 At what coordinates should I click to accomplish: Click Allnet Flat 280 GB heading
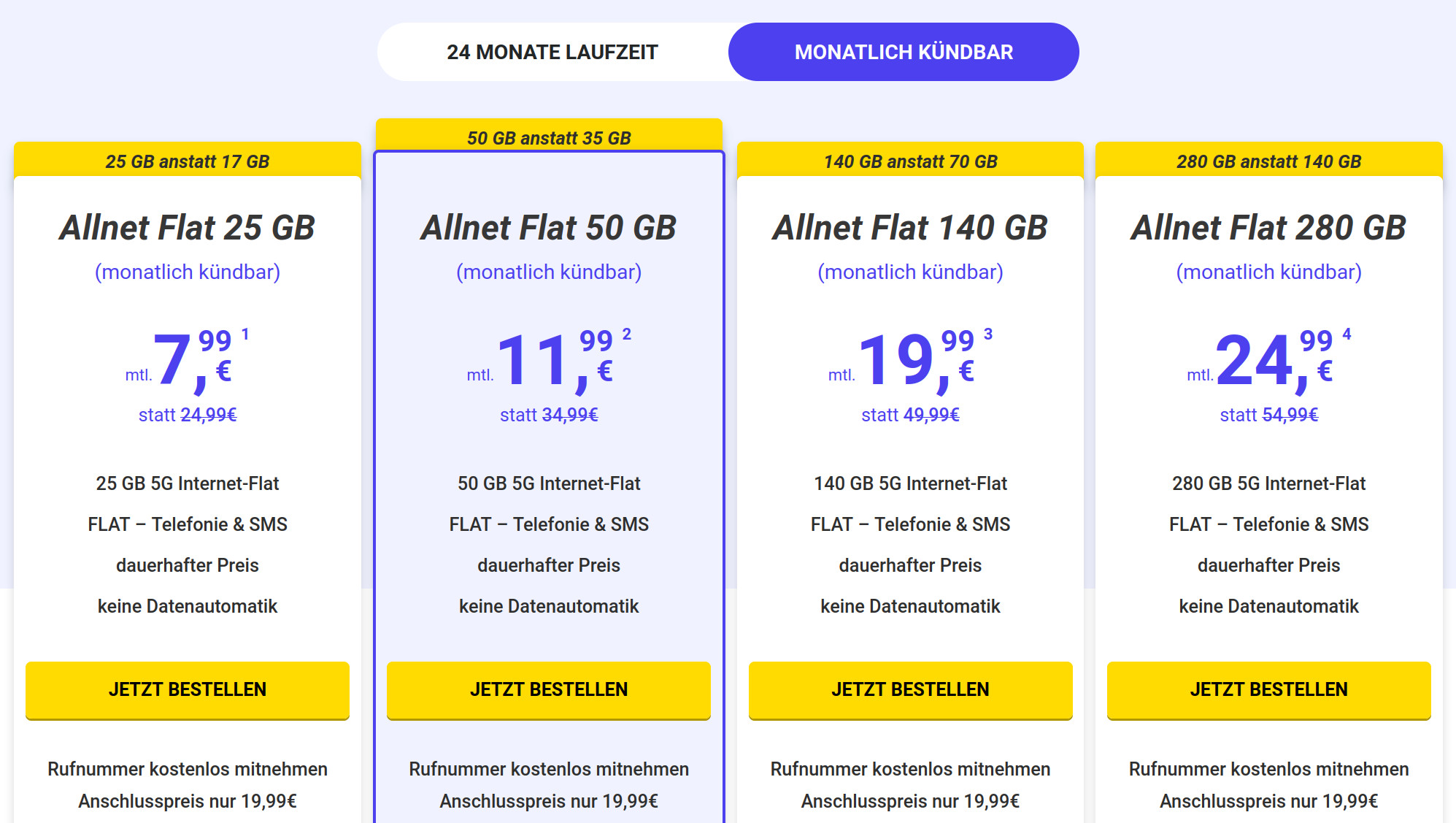tap(1268, 228)
